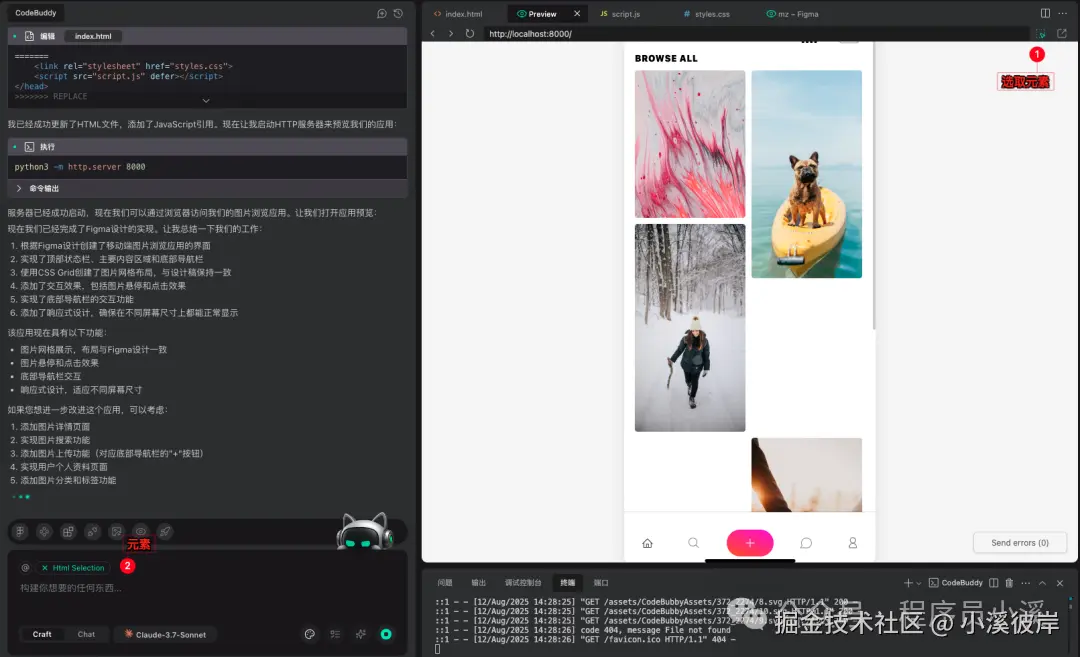Click the four-dot component icon in chat toolbar
The width and height of the screenshot is (1080, 657).
pyautogui.click(x=44, y=532)
